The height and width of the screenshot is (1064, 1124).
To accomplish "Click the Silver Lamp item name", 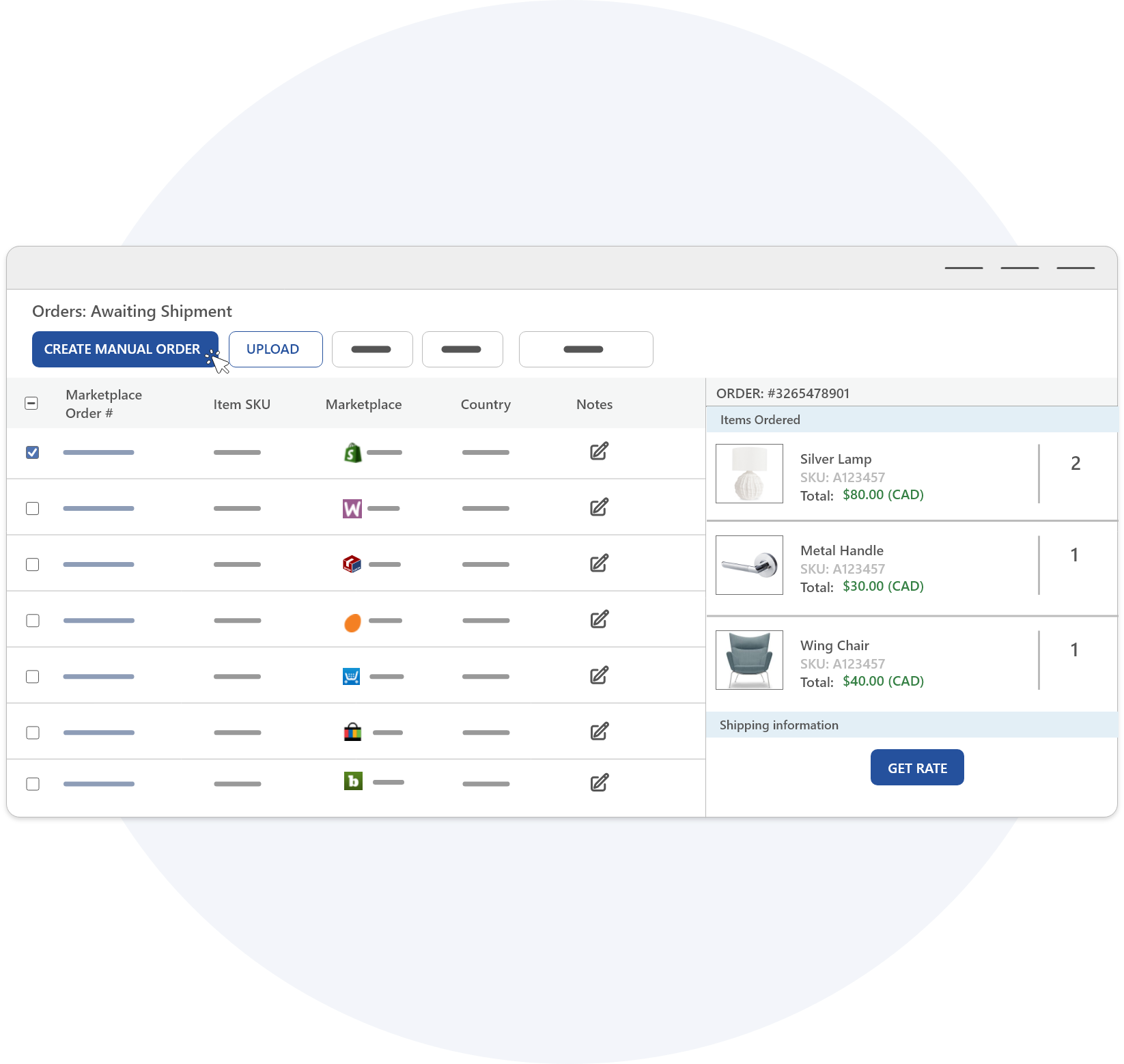I will coord(836,459).
